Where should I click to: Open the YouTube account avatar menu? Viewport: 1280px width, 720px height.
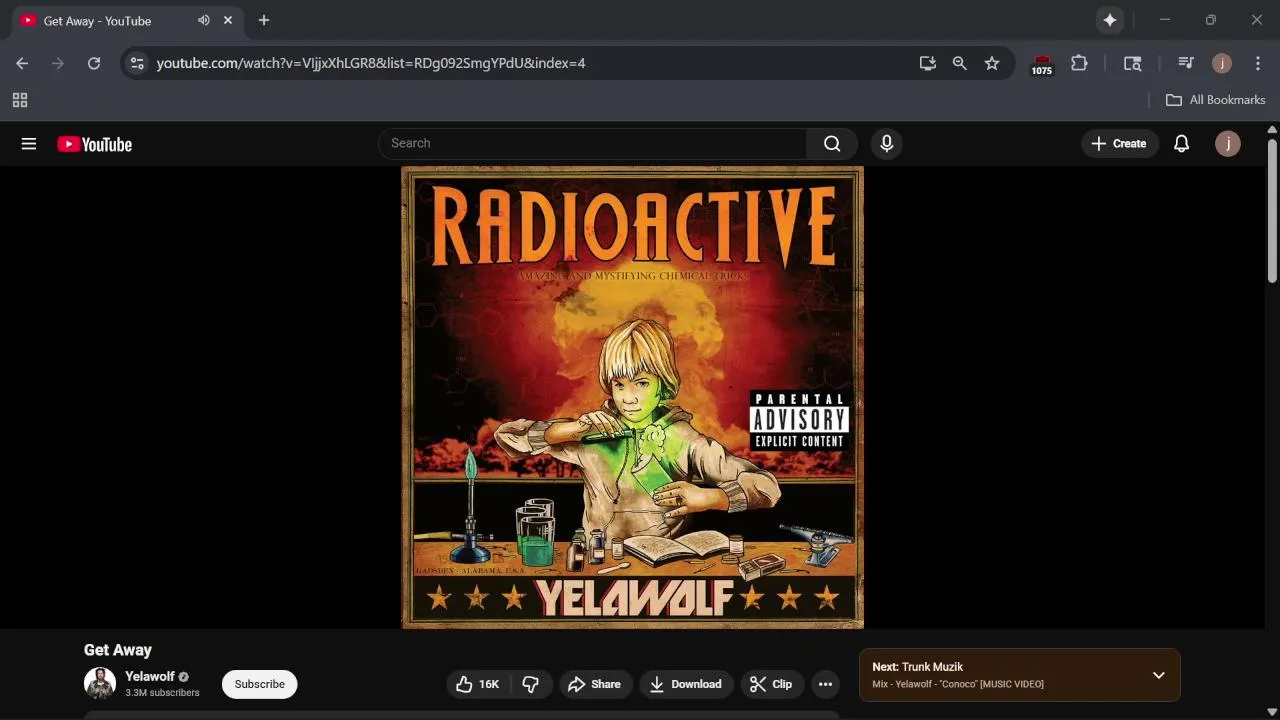coord(1228,143)
